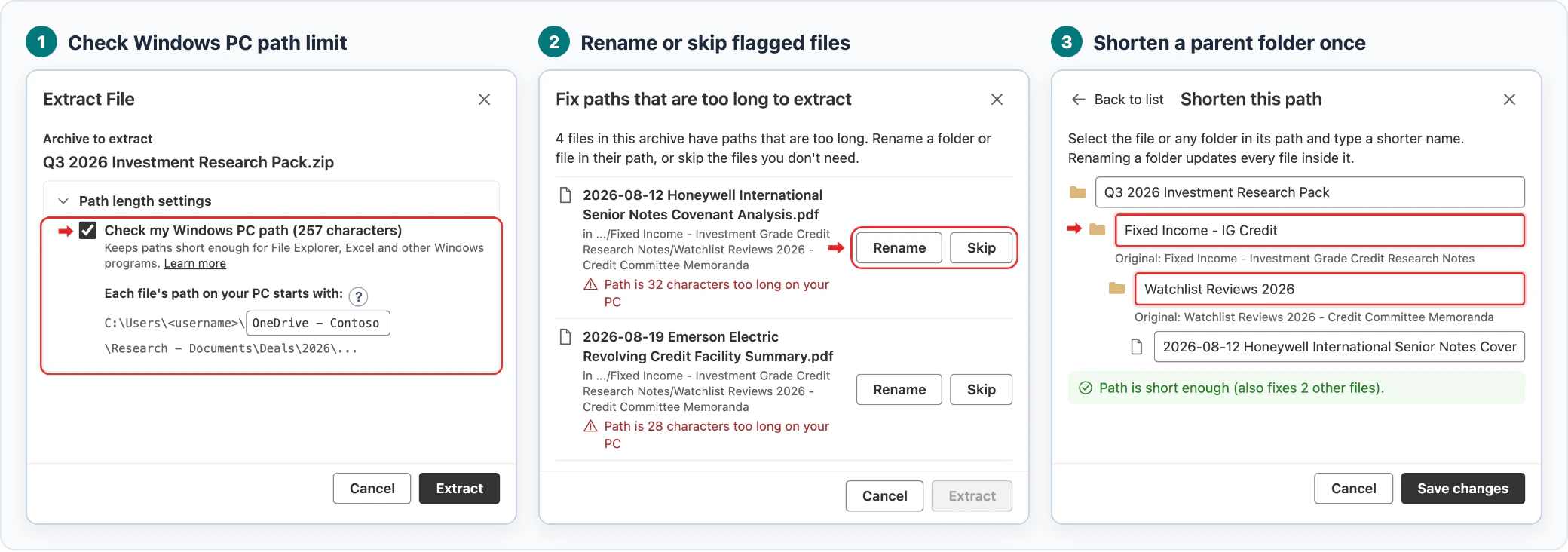
Task: Click the Emerson Electric file icon
Action: point(565,337)
